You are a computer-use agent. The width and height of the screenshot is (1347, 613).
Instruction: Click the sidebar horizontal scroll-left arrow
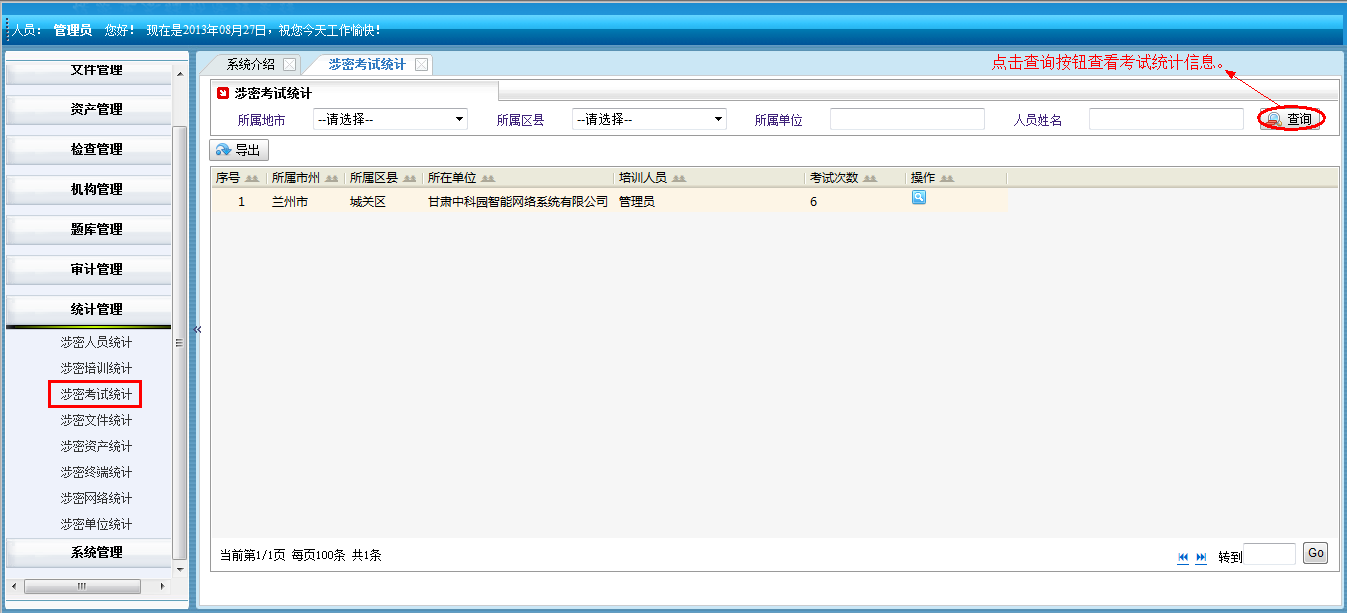(13, 585)
